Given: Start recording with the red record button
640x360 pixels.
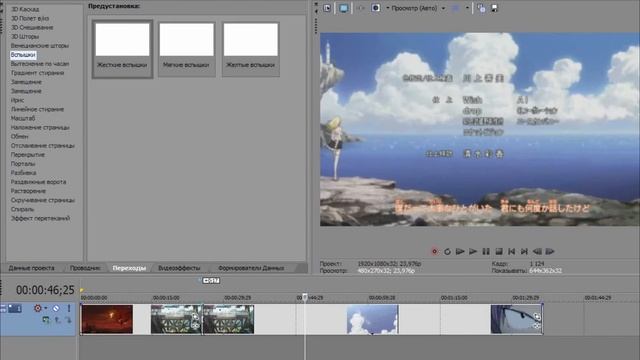Looking at the screenshot, I should (434, 251).
